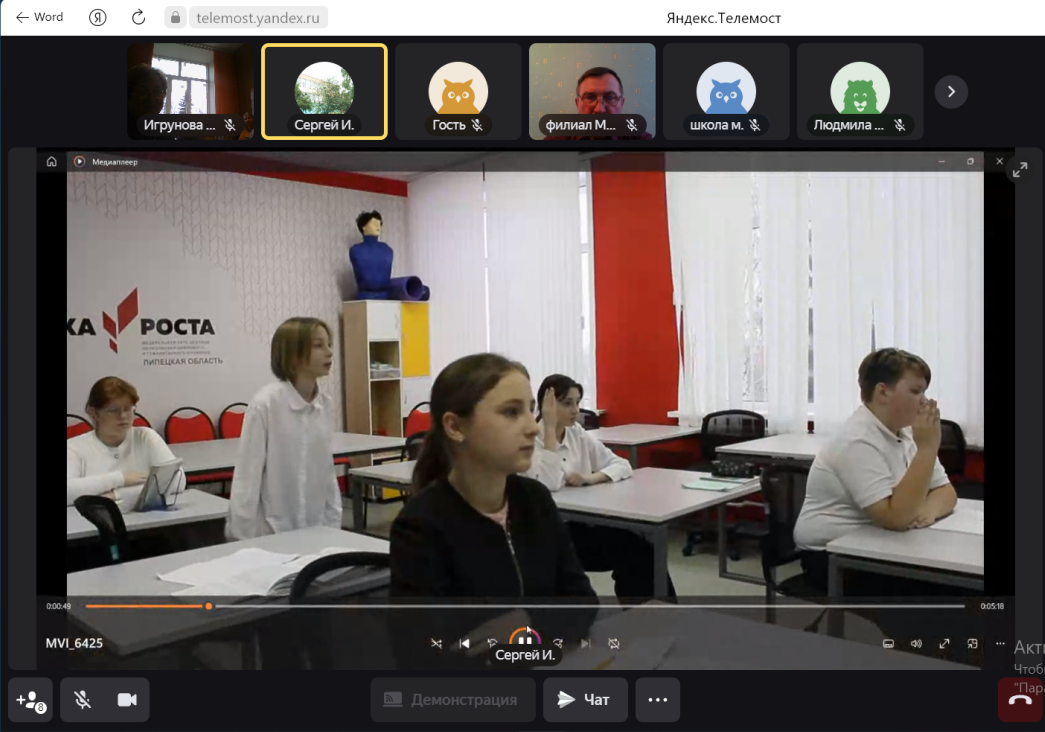Screen dimensions: 1045x732
Task: Skip back in the video
Action: (493, 643)
